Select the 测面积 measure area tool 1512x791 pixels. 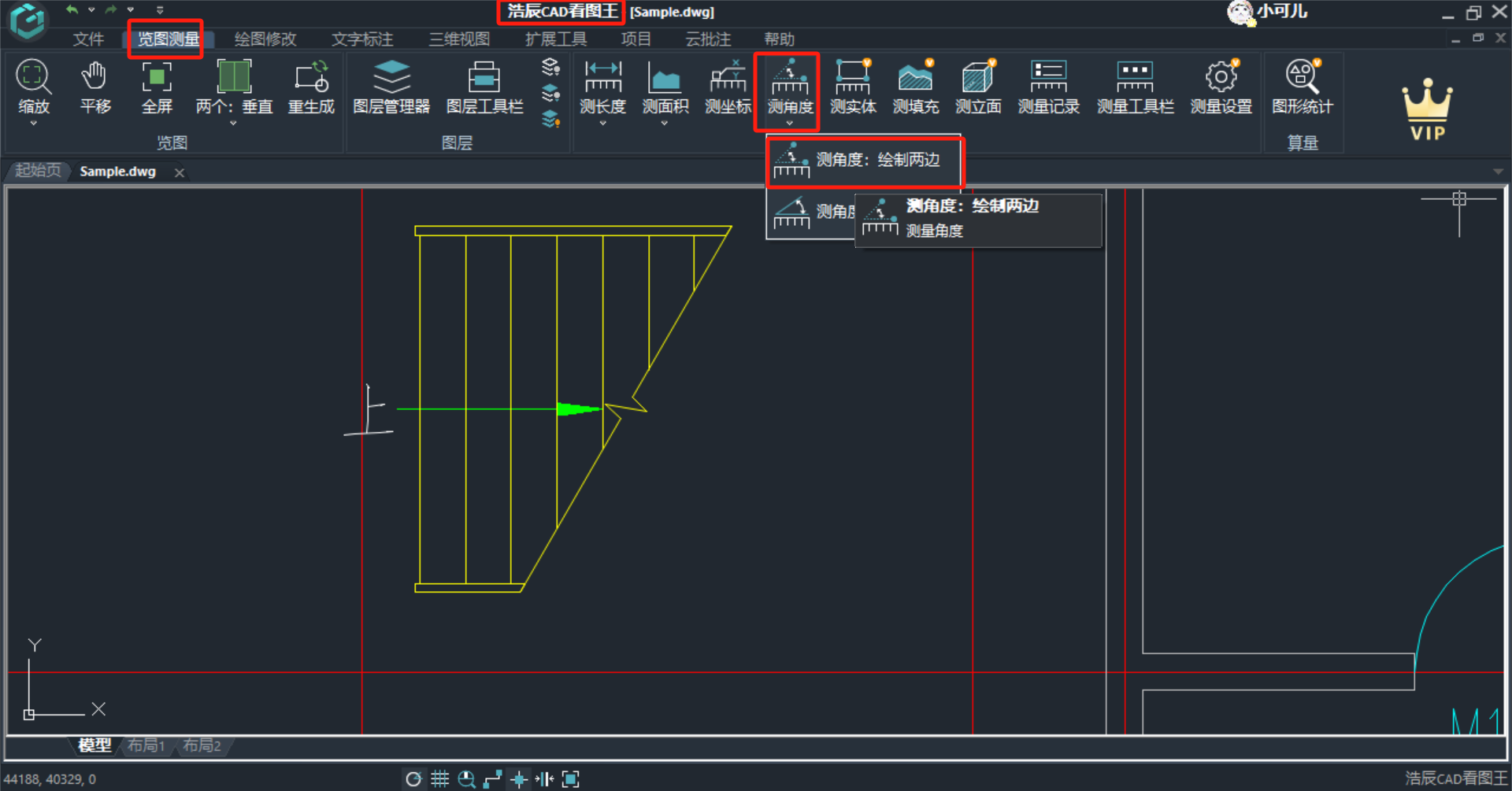(665, 86)
